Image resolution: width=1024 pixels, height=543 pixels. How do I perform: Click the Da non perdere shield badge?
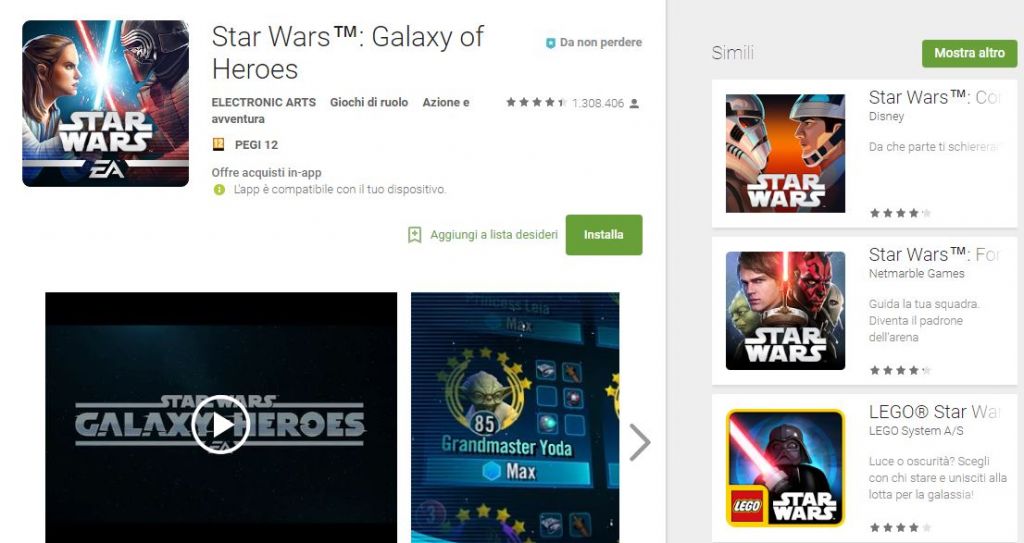[551, 42]
